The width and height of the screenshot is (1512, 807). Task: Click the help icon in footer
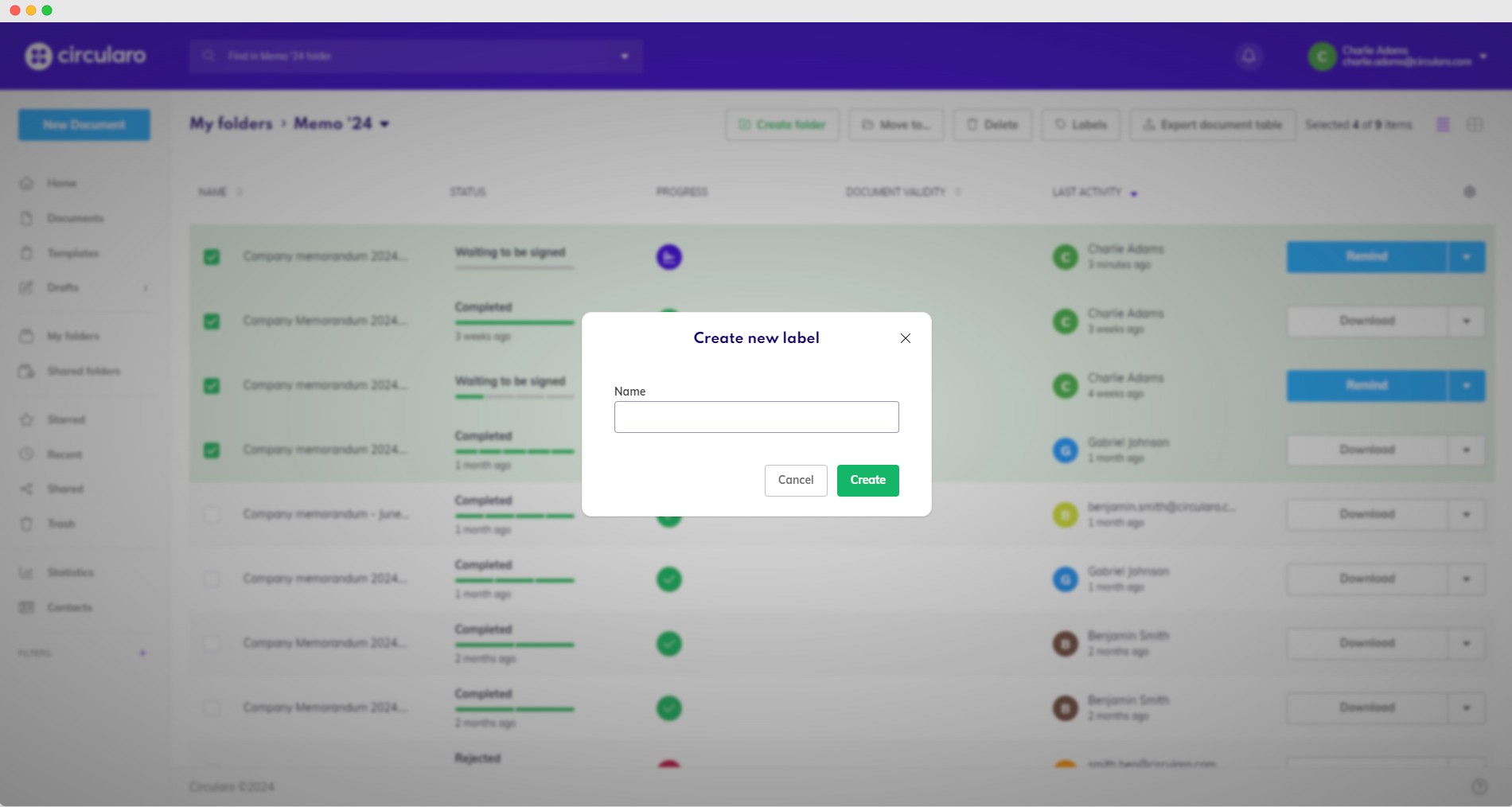point(1479,786)
